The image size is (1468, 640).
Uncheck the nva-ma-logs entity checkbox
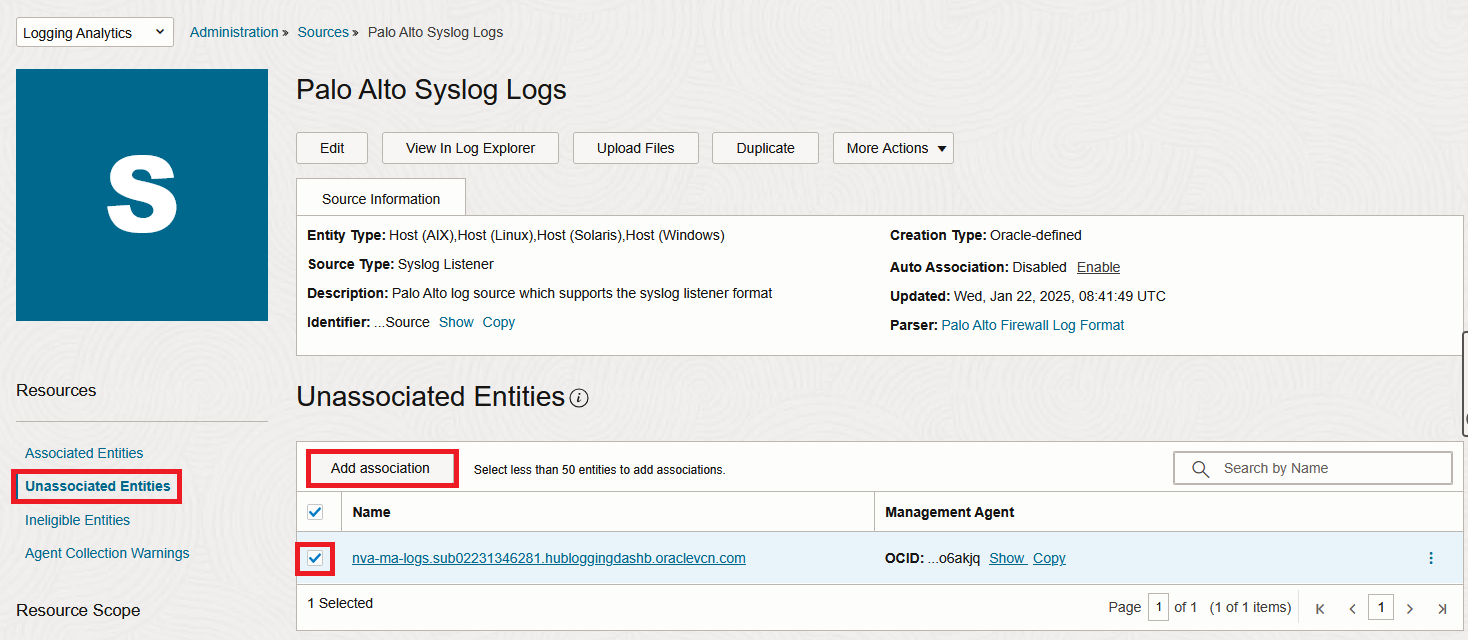(315, 558)
